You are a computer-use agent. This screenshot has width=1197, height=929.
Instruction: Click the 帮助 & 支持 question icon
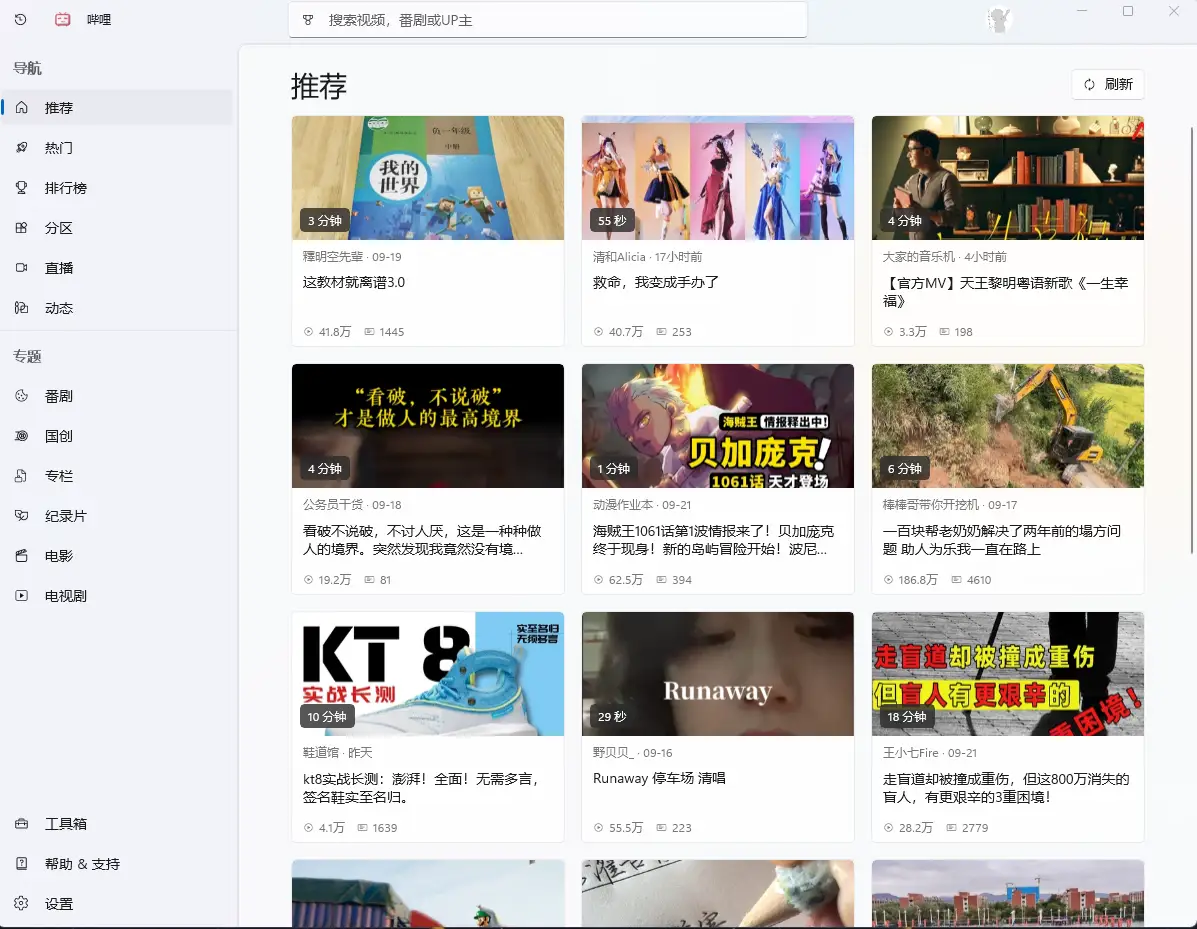coord(21,863)
